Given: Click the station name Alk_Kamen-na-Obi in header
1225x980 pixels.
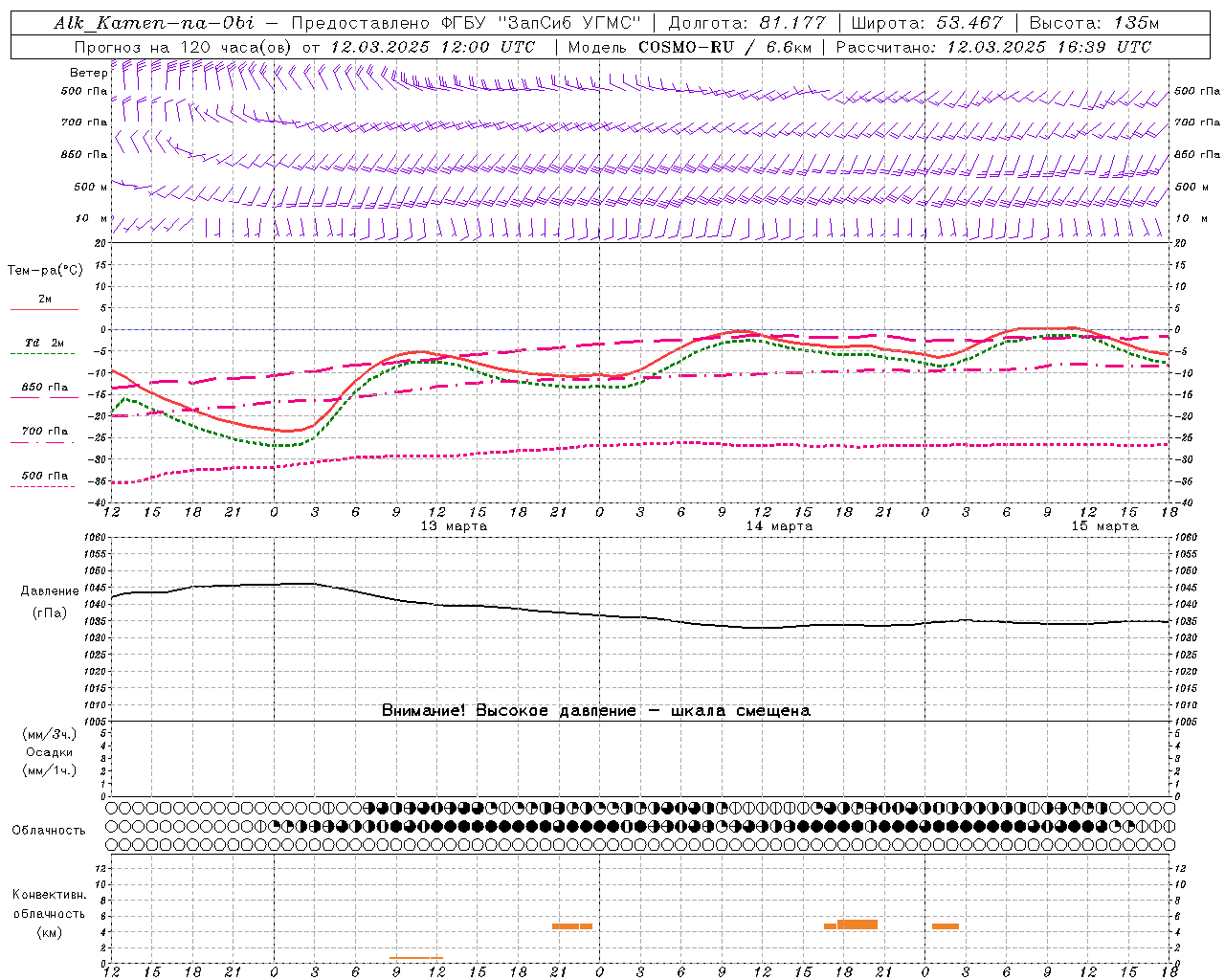Looking at the screenshot, I should click(154, 23).
